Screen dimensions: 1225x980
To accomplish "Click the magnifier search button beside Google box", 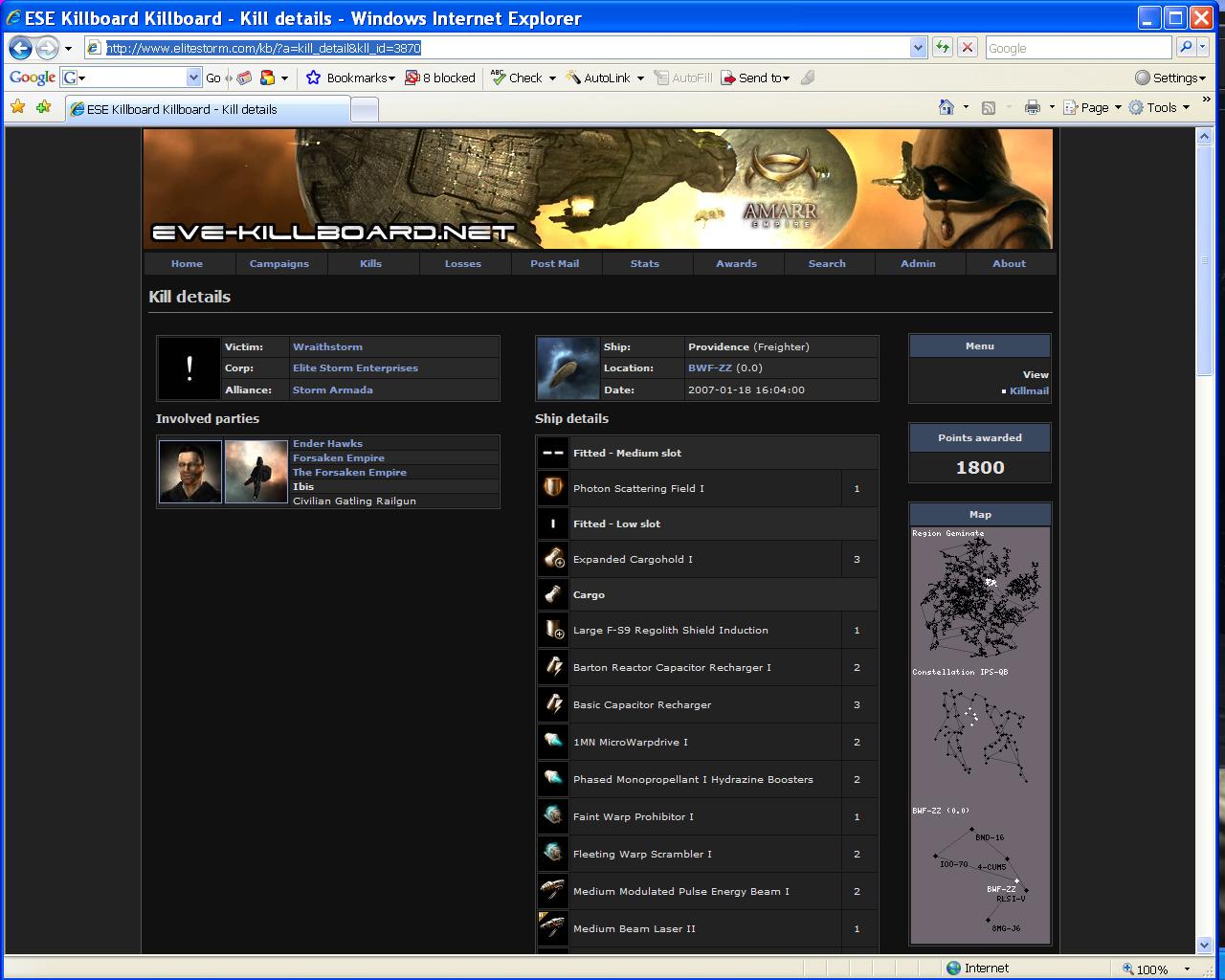I will coord(1186,47).
